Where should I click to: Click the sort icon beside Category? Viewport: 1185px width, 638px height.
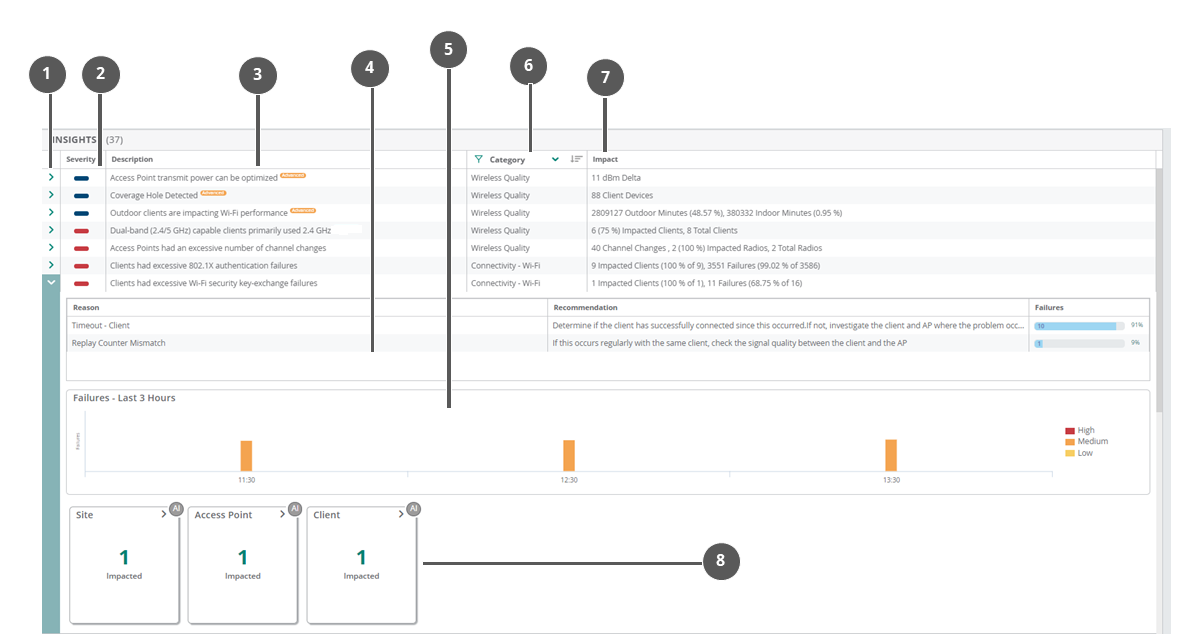click(576, 160)
